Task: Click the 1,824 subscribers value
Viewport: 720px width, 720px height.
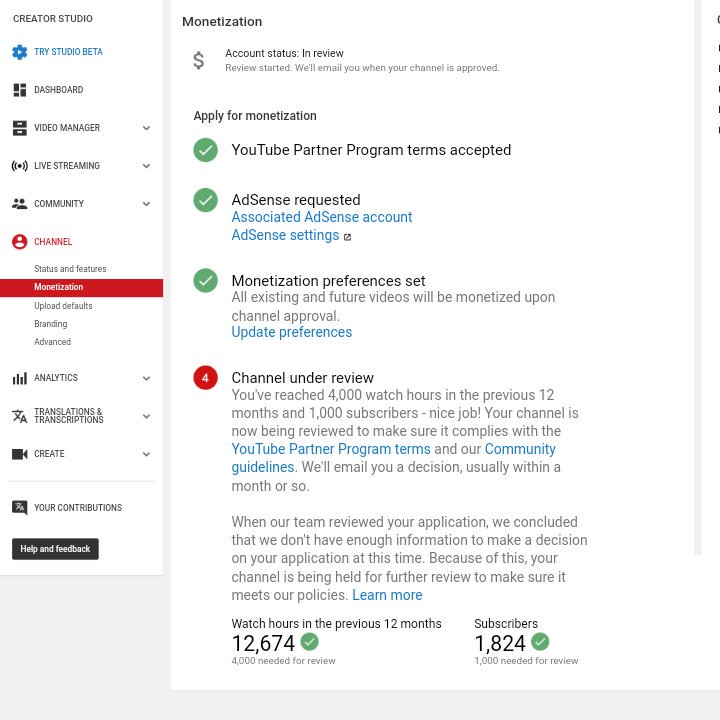Action: (500, 643)
